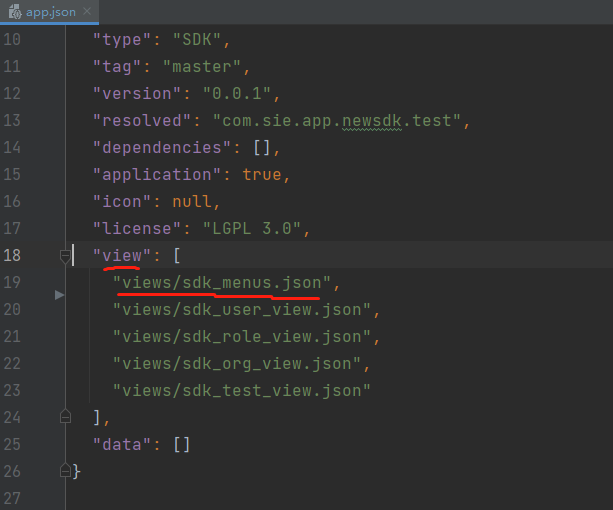
Task: Click the views/sdk_test_view.json string
Action: (241, 389)
